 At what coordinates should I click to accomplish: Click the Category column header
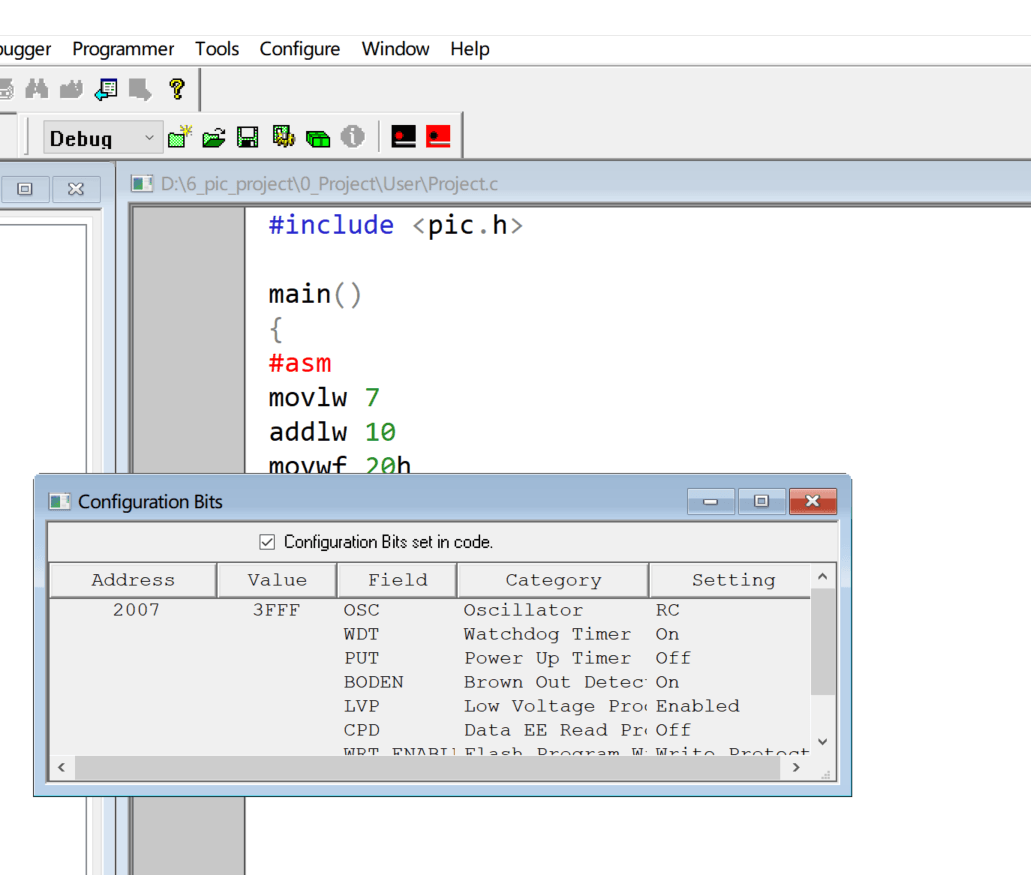coord(553,580)
